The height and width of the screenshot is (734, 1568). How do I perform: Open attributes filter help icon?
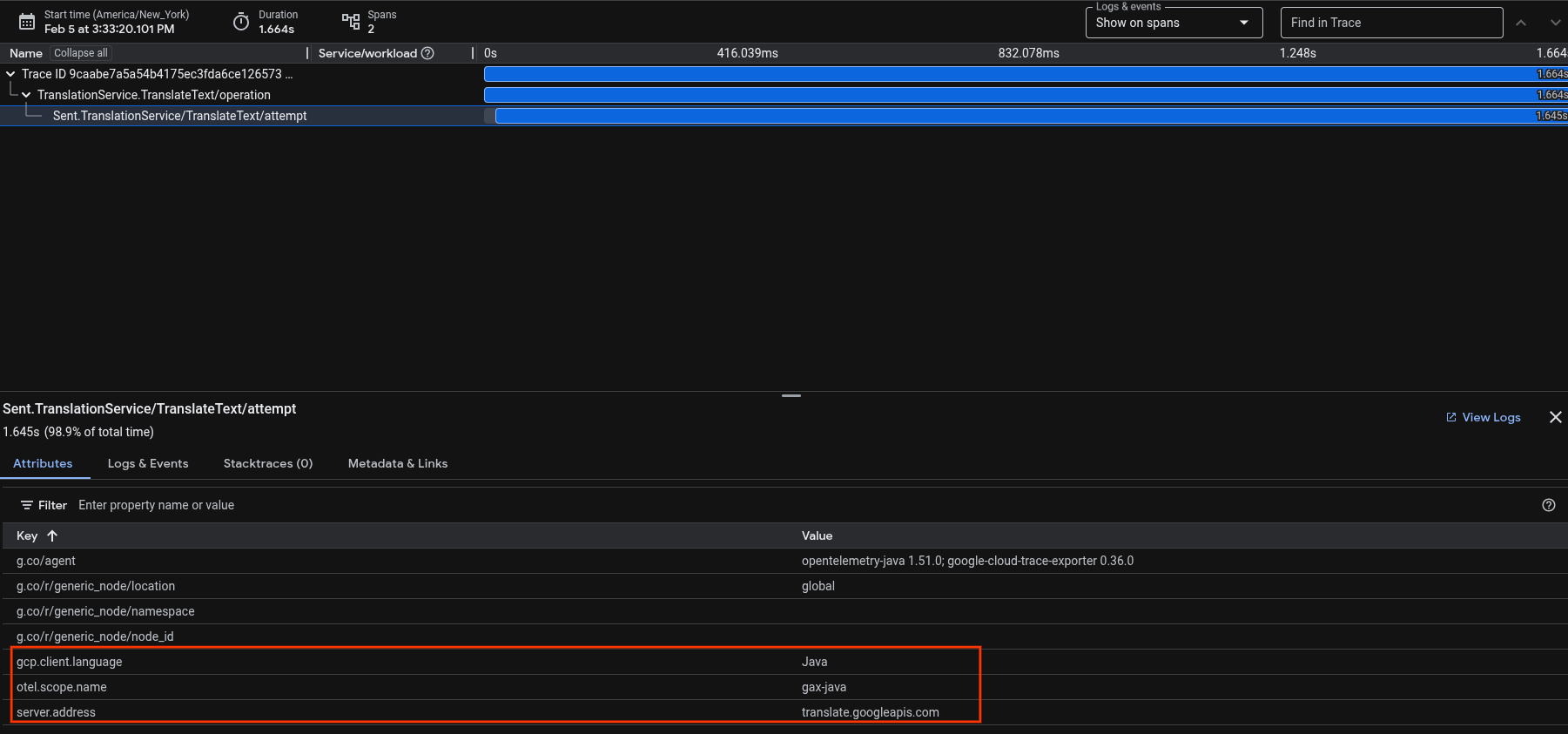(1549, 505)
